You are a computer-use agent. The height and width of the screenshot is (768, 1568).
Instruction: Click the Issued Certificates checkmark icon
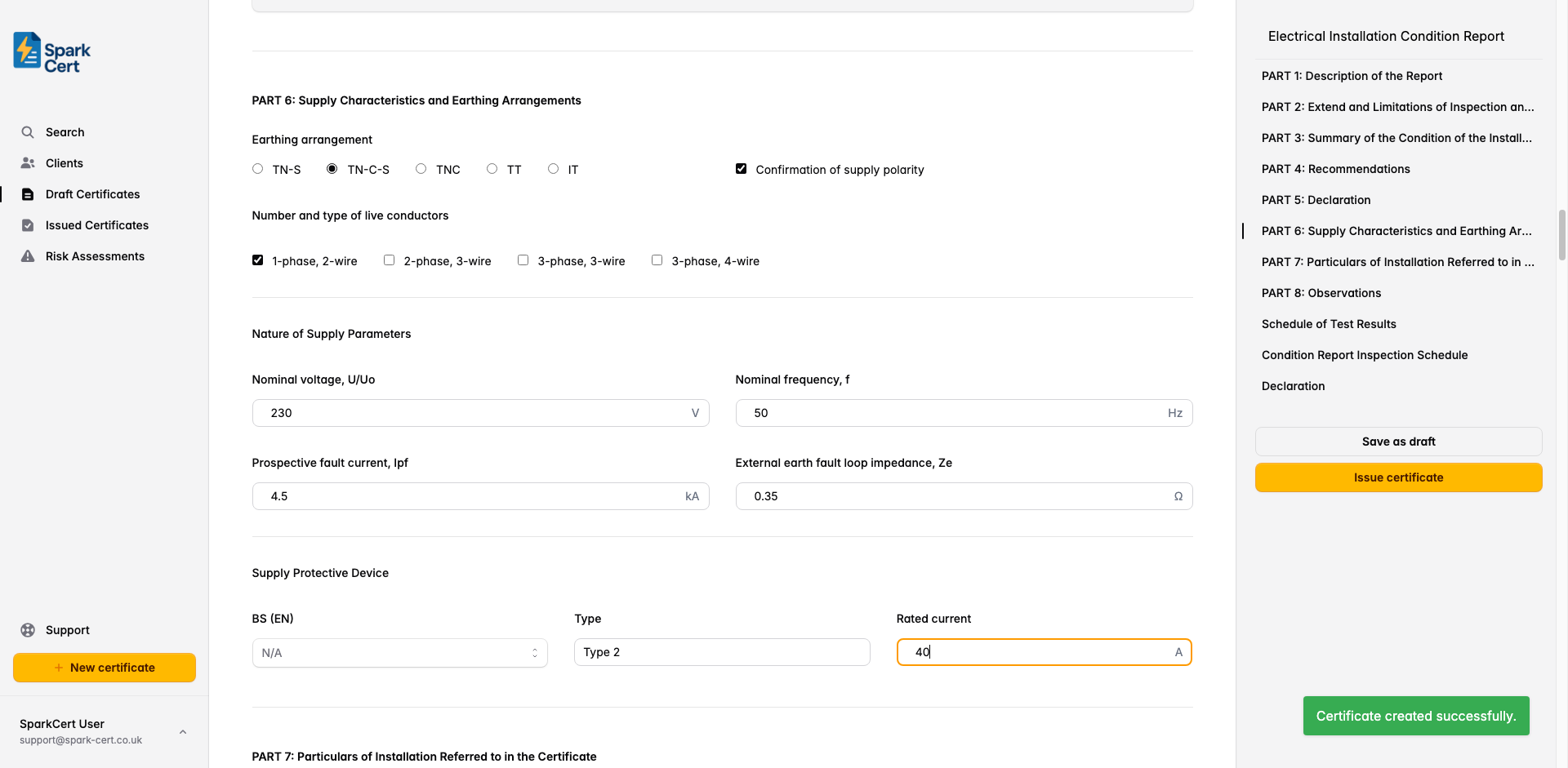[28, 225]
